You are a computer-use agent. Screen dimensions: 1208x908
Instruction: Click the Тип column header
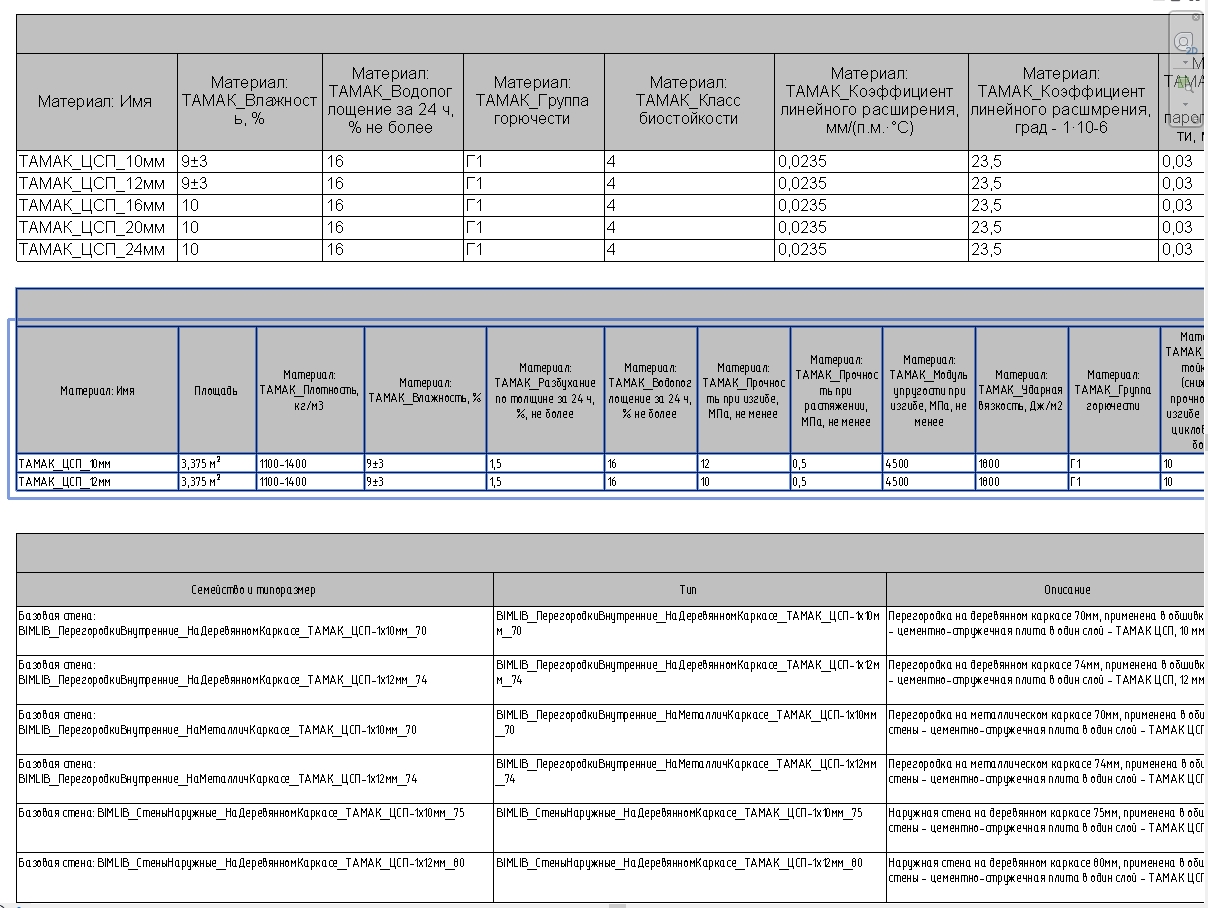[x=689, y=590]
